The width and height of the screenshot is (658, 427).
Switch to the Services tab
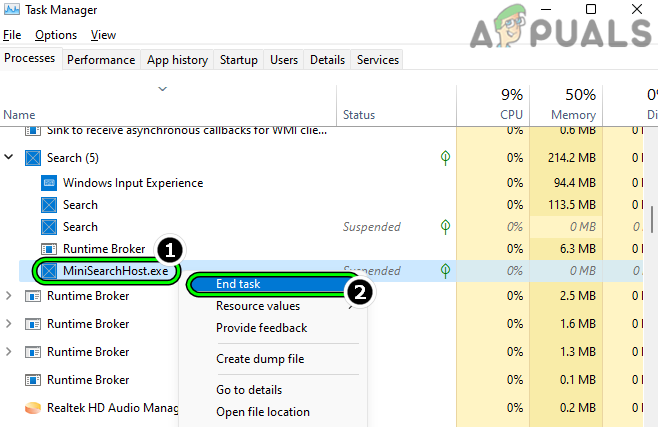coord(378,60)
